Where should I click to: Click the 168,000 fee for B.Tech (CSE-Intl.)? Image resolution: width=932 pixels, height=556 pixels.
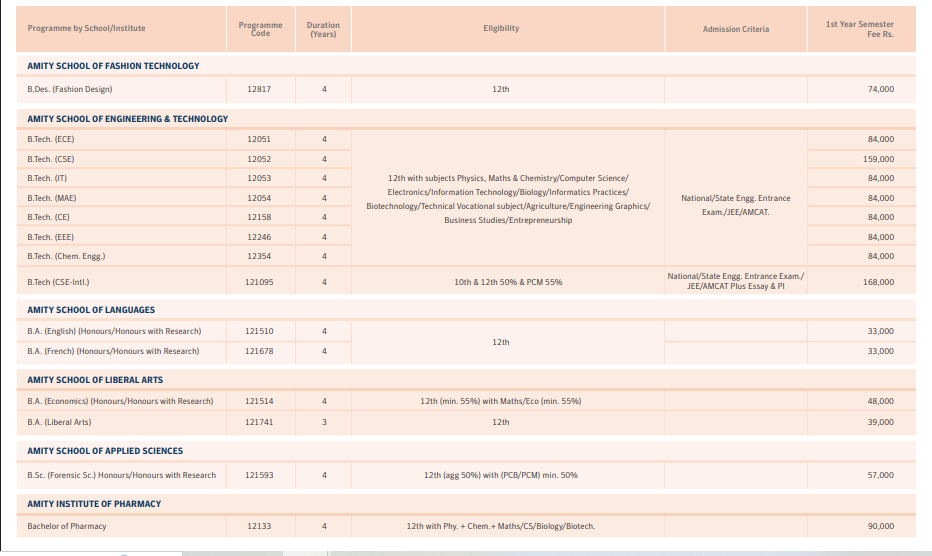(879, 282)
